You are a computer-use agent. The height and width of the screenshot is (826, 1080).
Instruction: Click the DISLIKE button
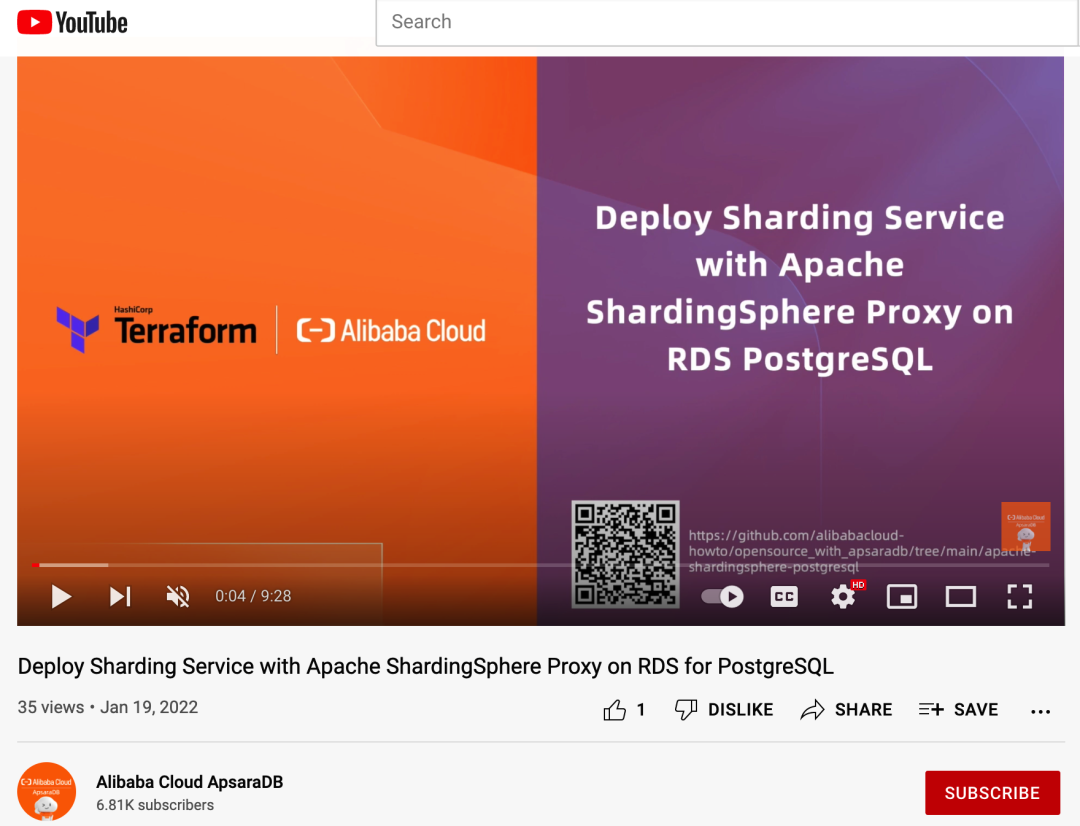point(724,710)
